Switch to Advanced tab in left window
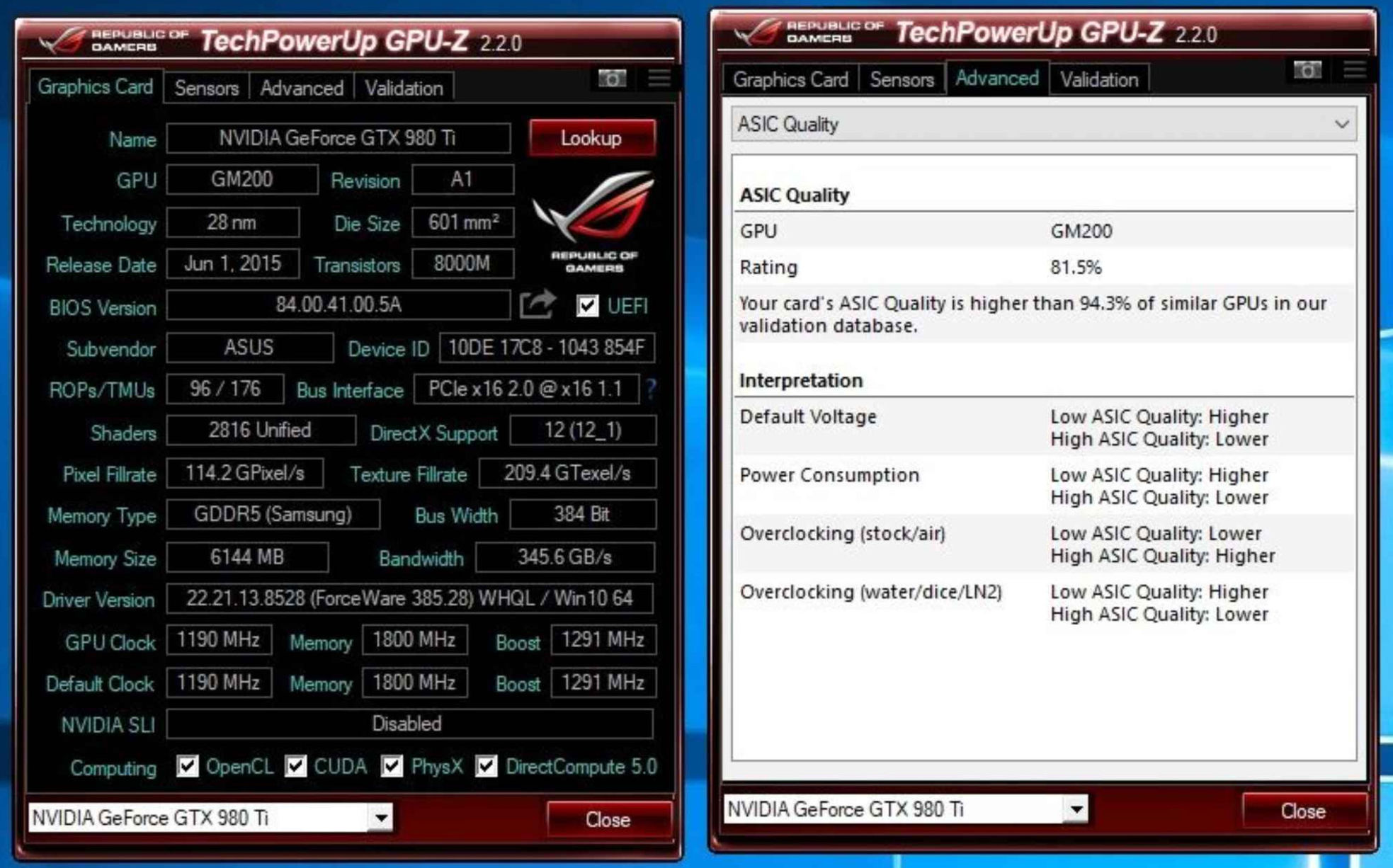Viewport: 1393px width, 868px height. 302,88
